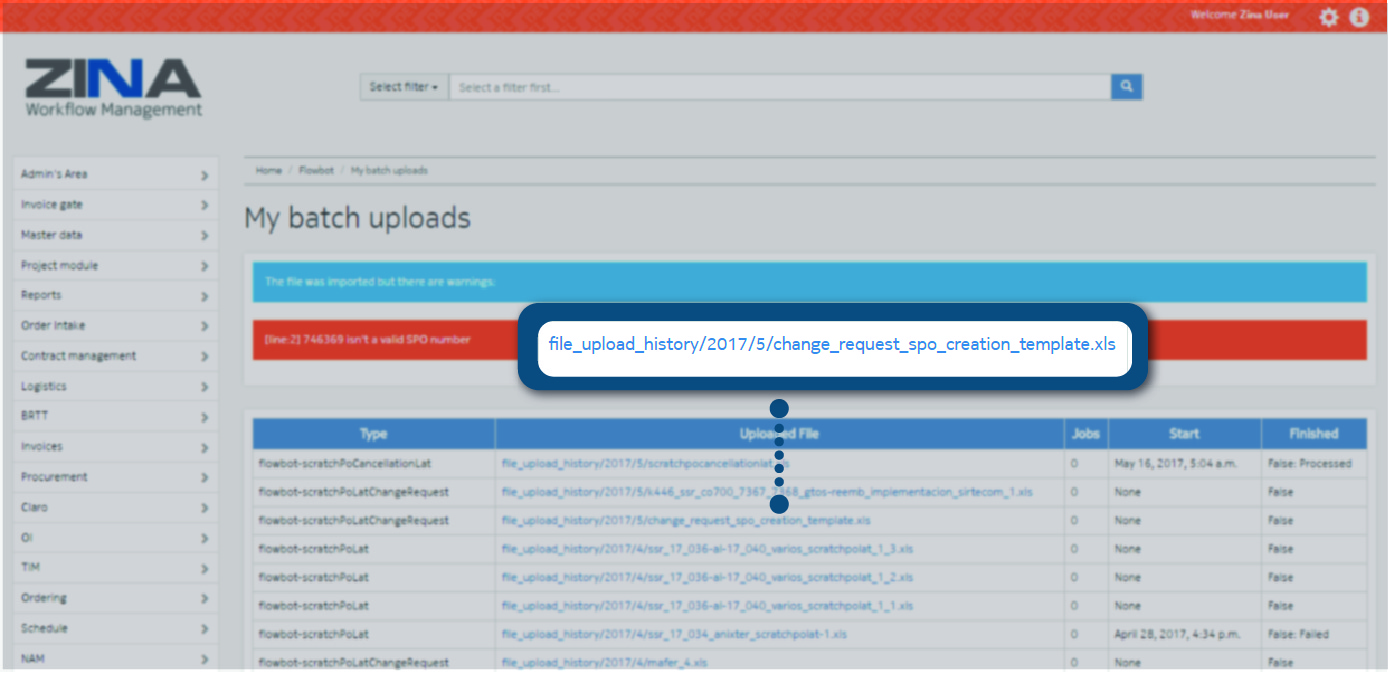
Task: Open the Select filter dropdown
Action: [404, 88]
